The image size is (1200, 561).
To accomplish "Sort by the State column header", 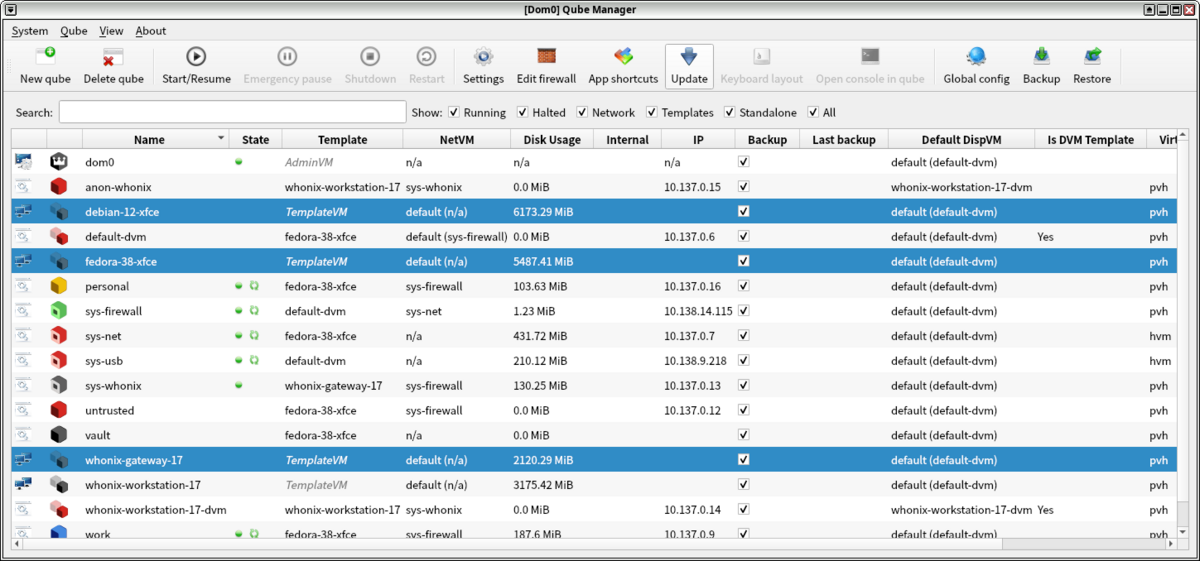I will [256, 140].
